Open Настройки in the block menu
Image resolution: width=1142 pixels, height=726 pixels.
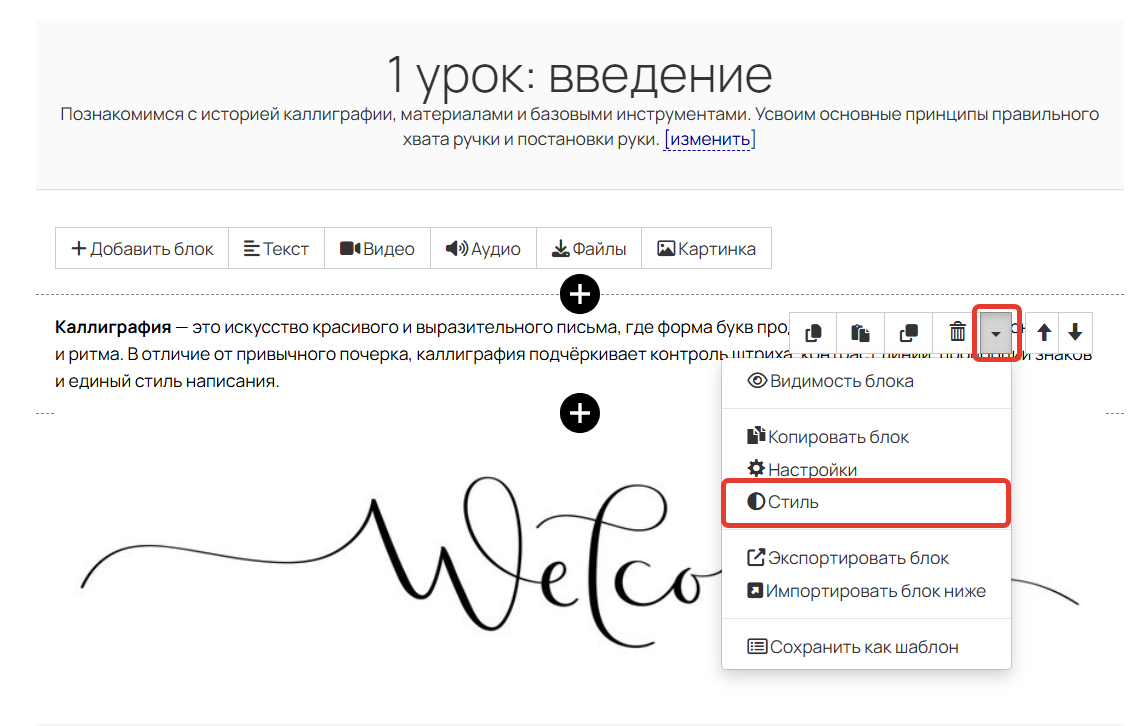[x=802, y=469]
